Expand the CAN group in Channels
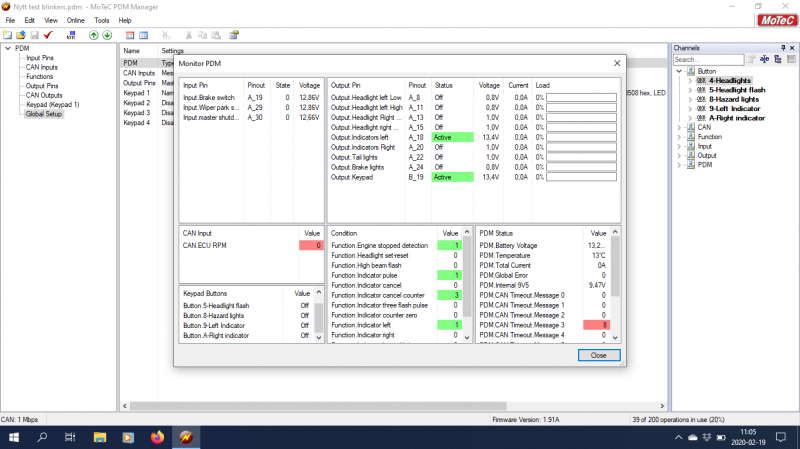This screenshot has width=800, height=449. (679, 128)
